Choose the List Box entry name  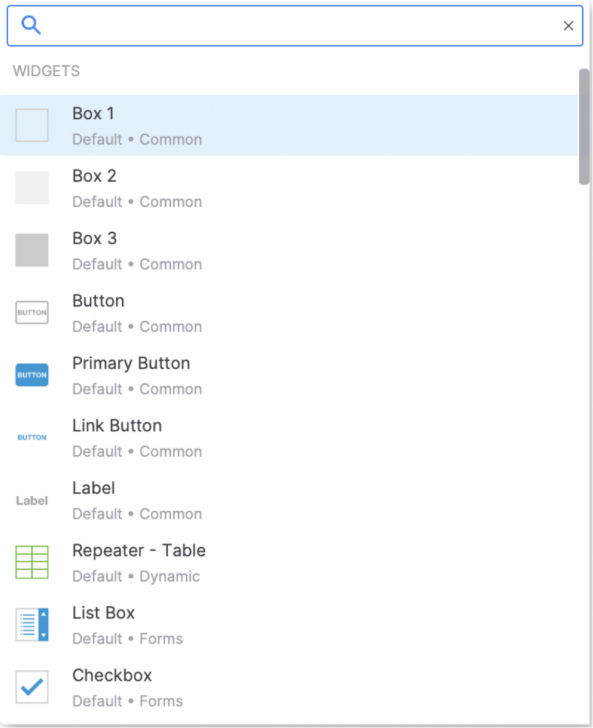pos(104,613)
